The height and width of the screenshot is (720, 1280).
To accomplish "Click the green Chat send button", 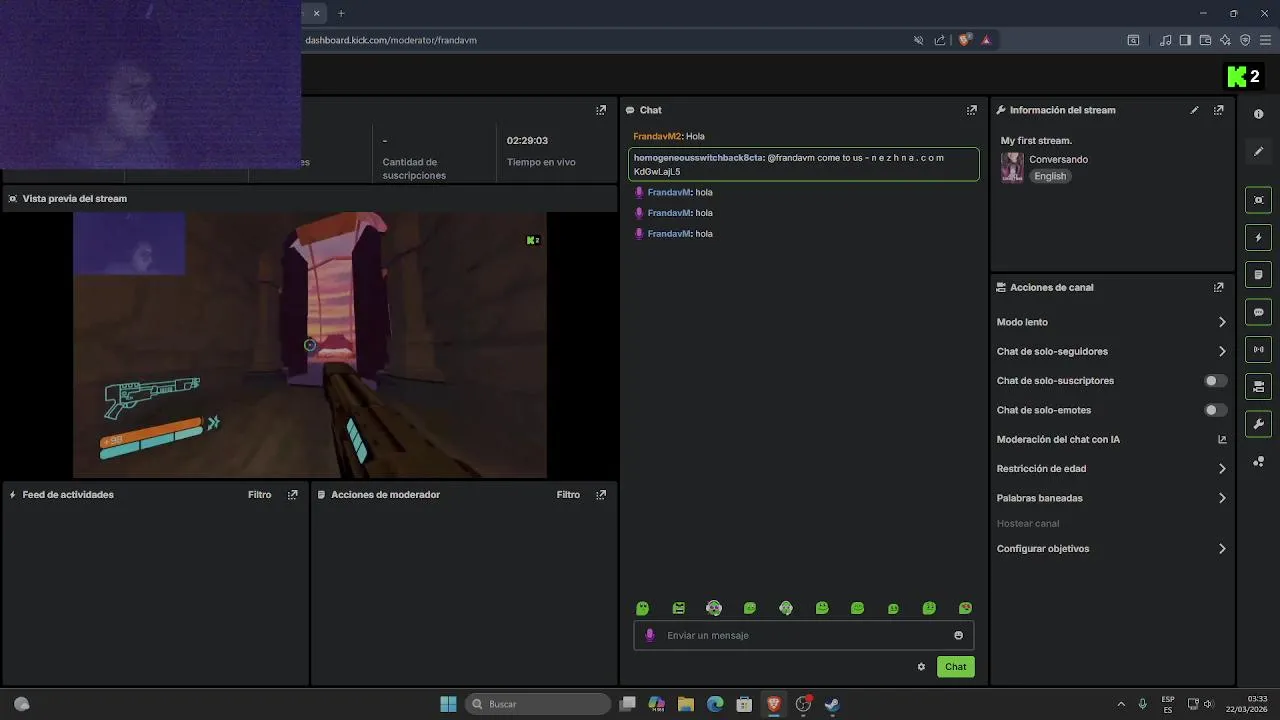I will pos(955,667).
